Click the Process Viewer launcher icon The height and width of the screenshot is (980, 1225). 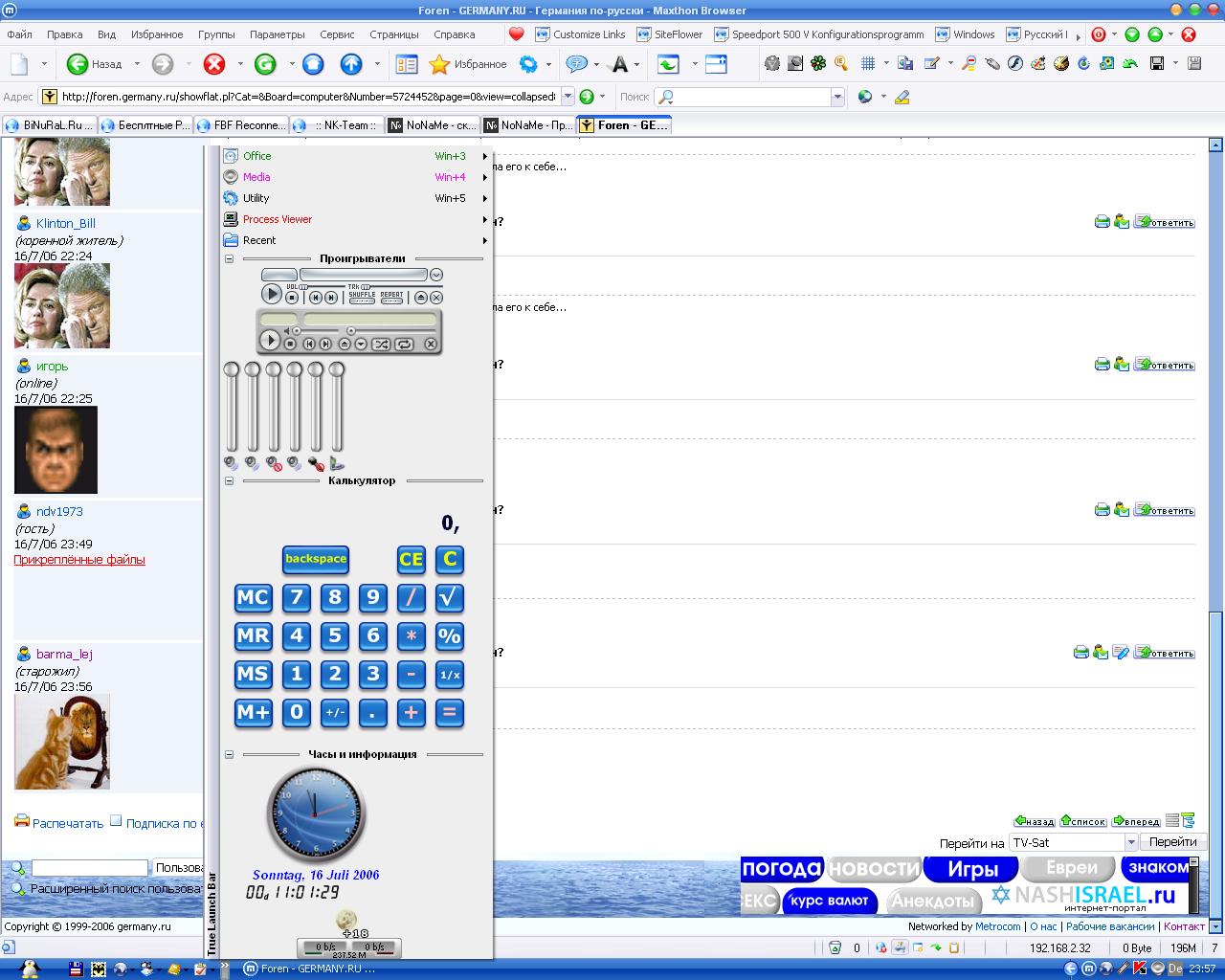231,219
